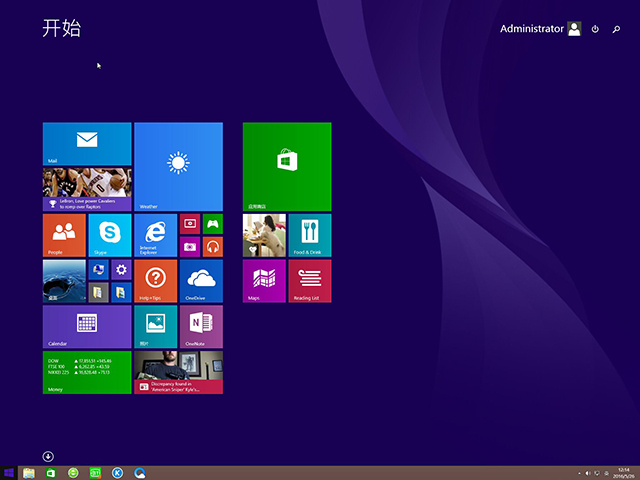Open the Money stock tile
This screenshot has width=640, height=480.
click(87, 372)
